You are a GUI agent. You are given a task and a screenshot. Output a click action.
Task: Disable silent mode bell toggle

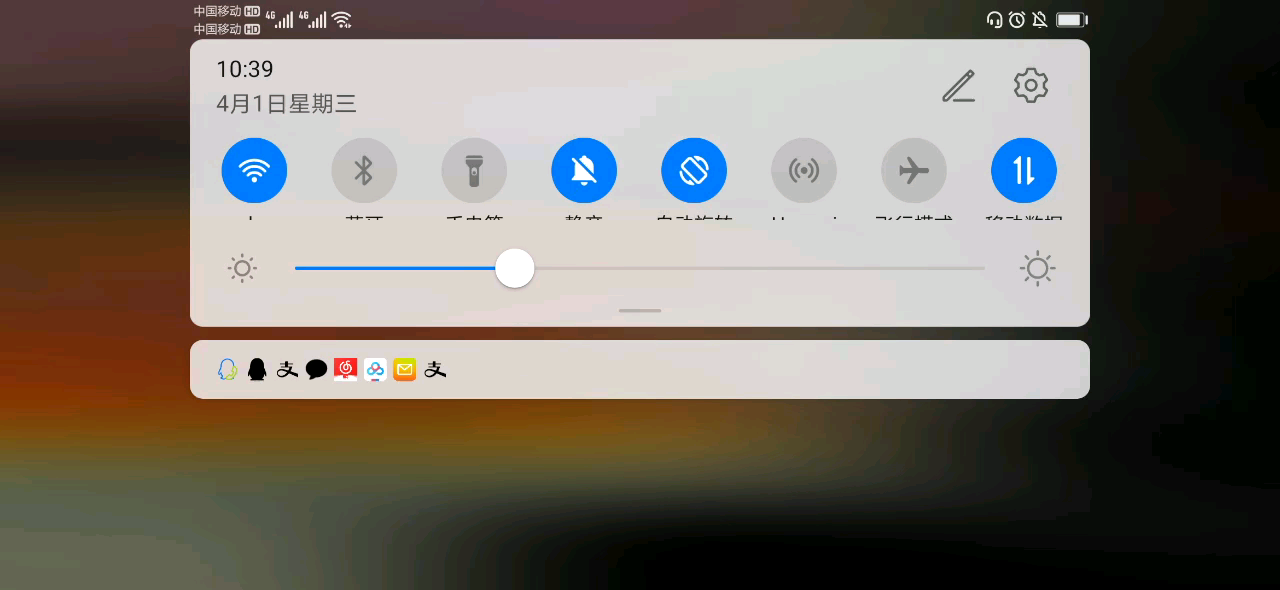tap(584, 170)
